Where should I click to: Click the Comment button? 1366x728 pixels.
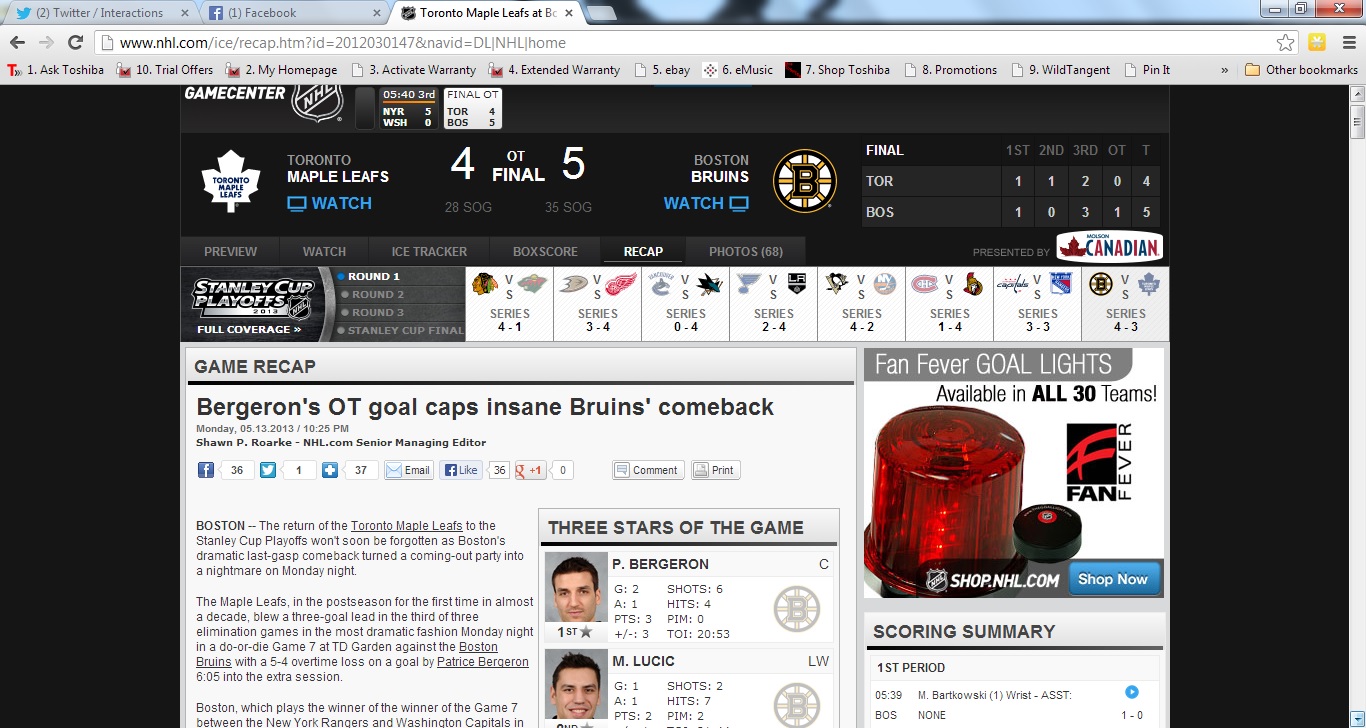pyautogui.click(x=647, y=470)
